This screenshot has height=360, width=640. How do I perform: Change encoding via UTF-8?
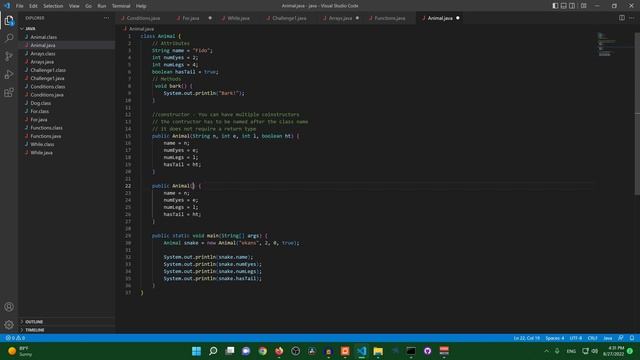pos(576,338)
